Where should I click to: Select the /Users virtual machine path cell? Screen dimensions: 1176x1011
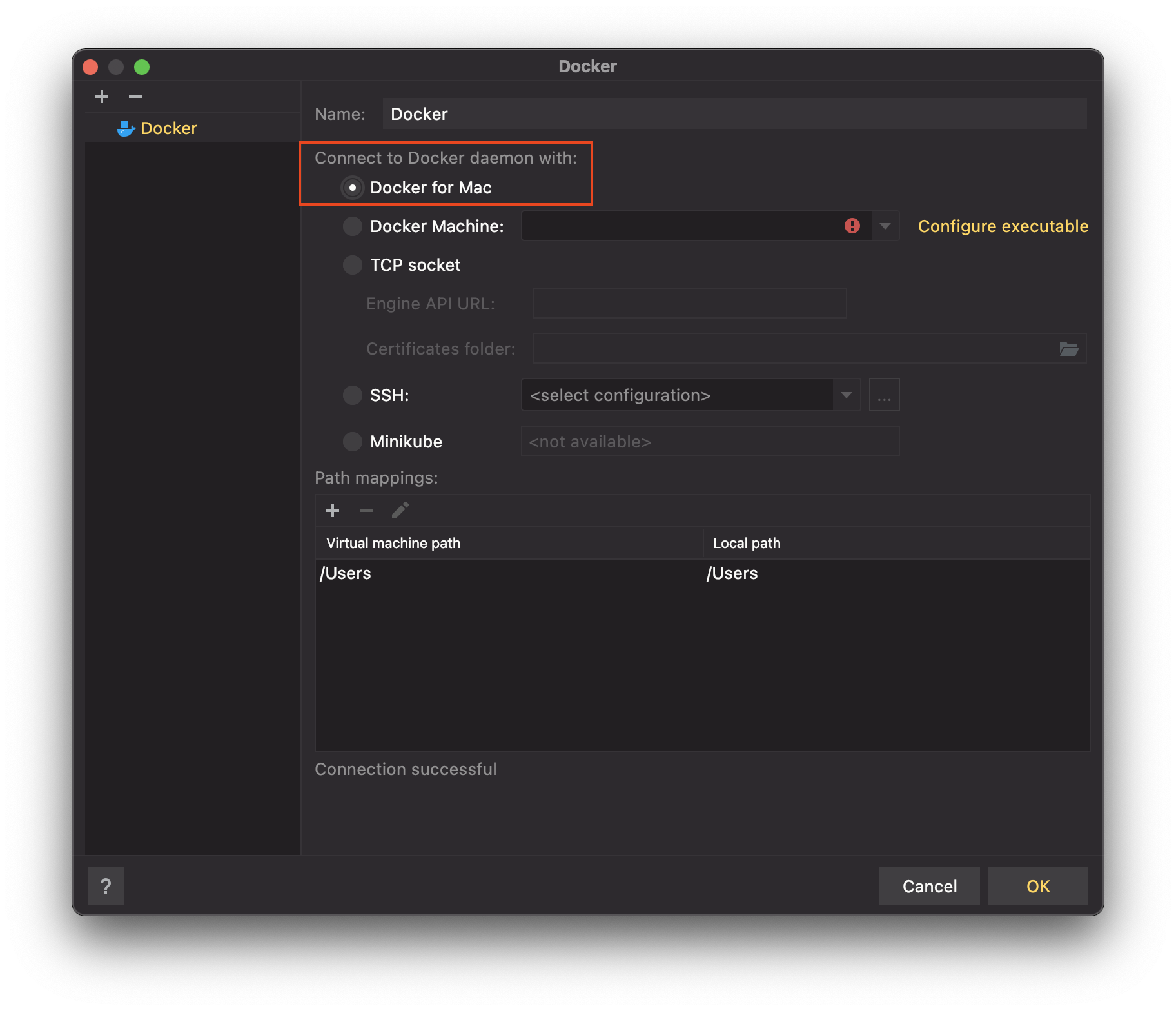click(x=509, y=573)
